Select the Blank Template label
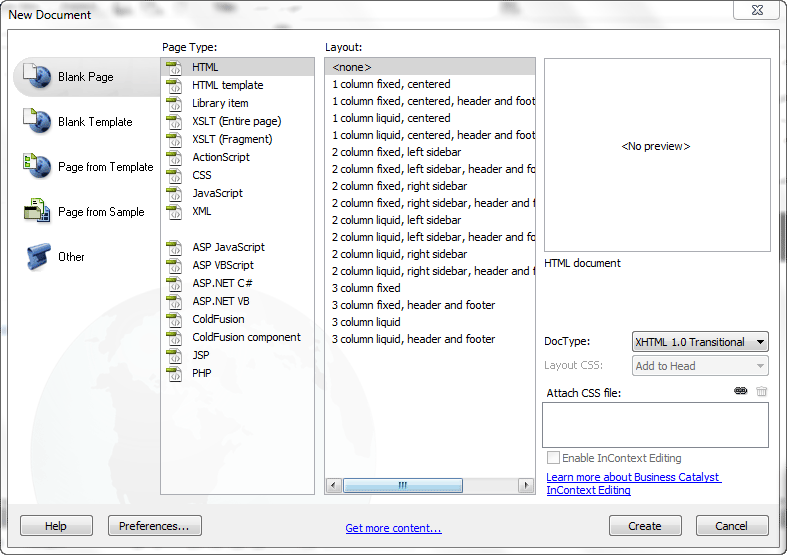The height and width of the screenshot is (555, 787). (95, 122)
